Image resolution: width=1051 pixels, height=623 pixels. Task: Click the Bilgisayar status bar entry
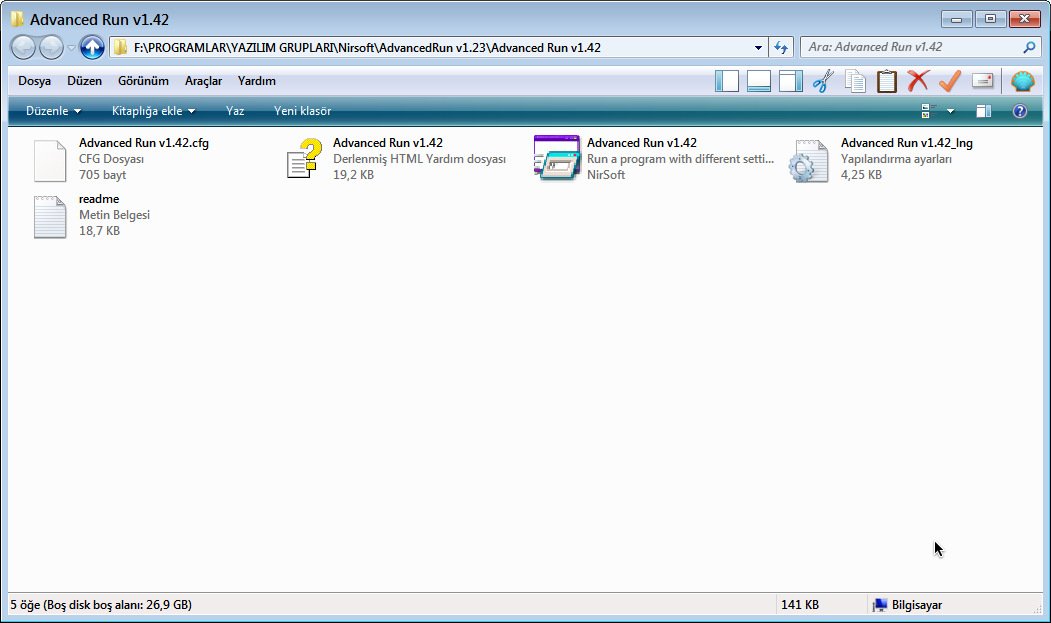click(x=908, y=605)
